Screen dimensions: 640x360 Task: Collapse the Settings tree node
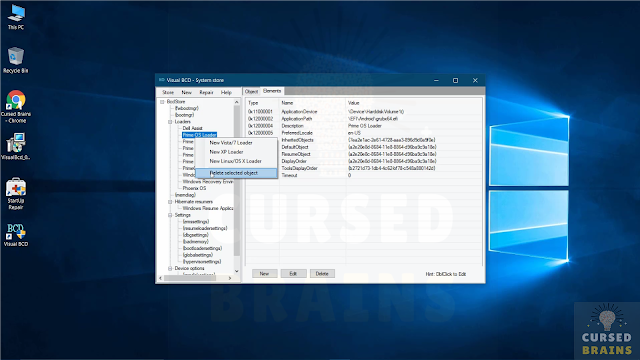pyautogui.click(x=170, y=215)
